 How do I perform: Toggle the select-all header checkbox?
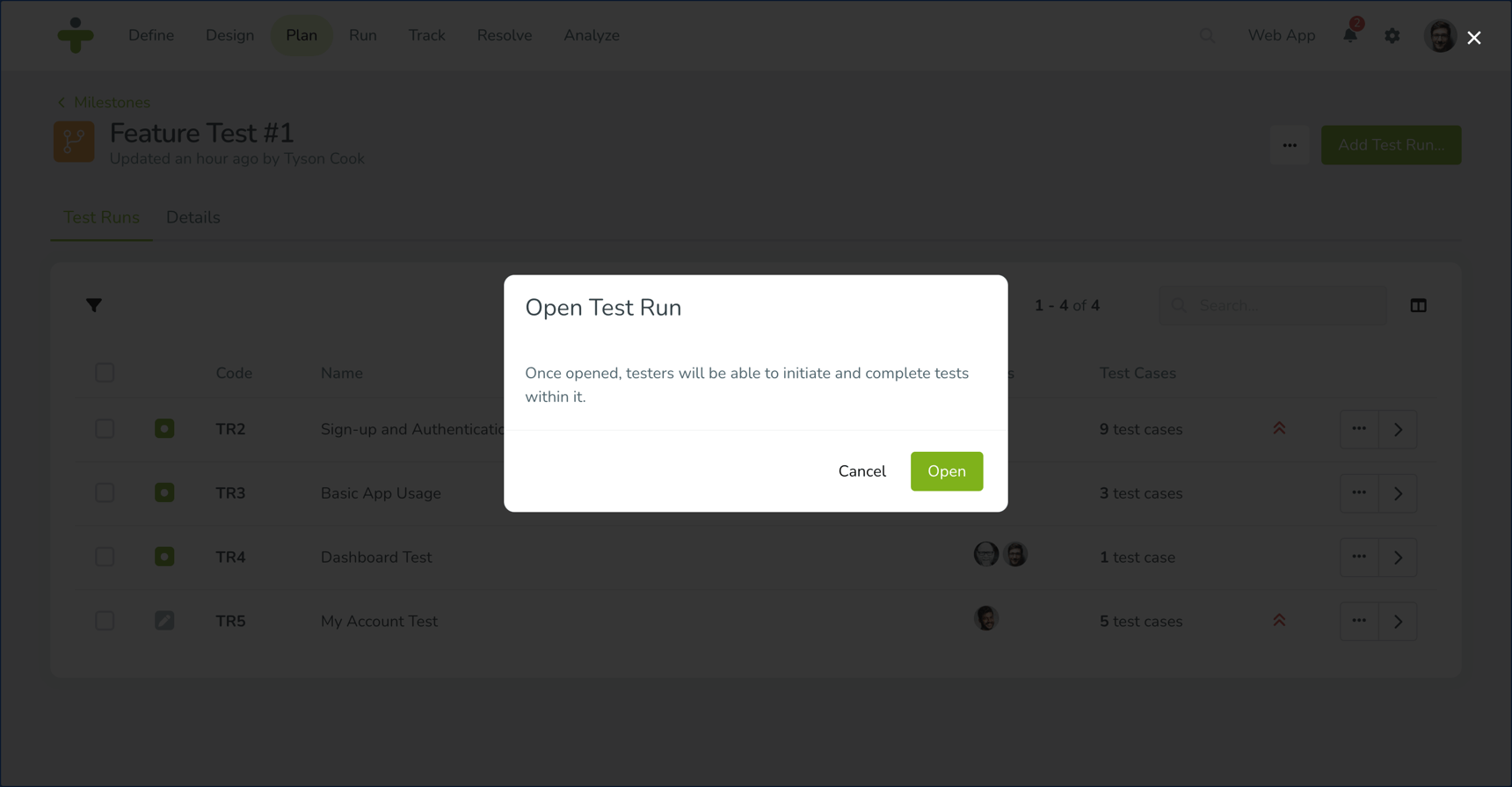tap(105, 373)
